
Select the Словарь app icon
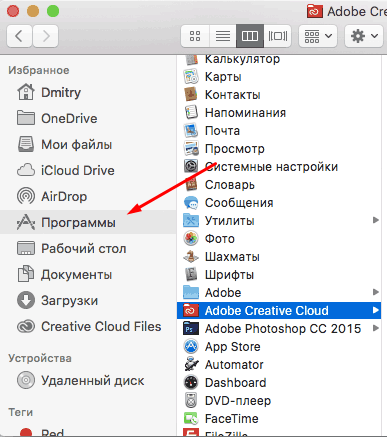click(x=191, y=185)
